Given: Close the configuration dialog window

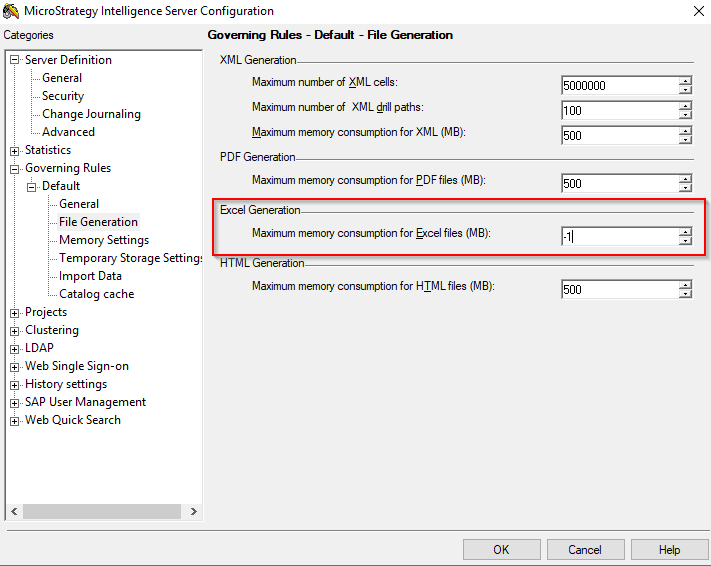Looking at the screenshot, I should click(696, 11).
